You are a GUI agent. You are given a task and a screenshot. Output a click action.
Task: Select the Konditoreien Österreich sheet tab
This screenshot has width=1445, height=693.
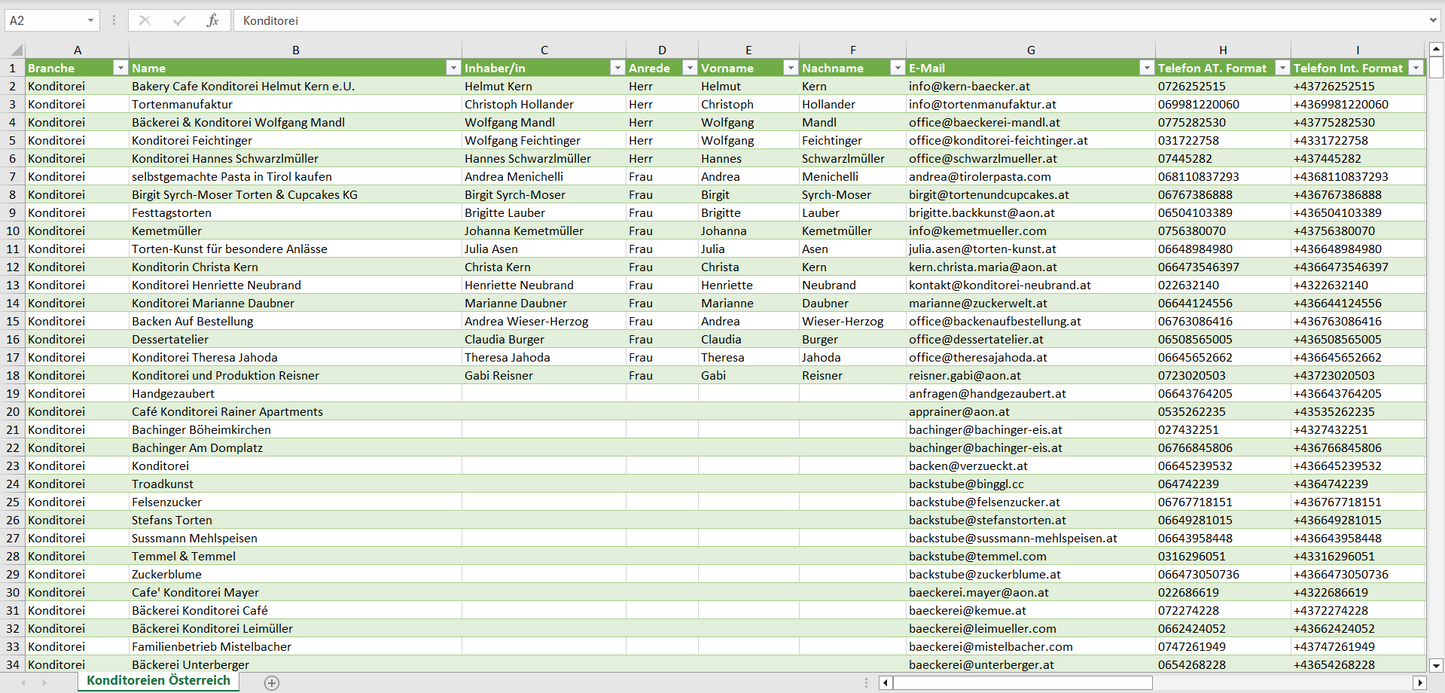pos(158,681)
